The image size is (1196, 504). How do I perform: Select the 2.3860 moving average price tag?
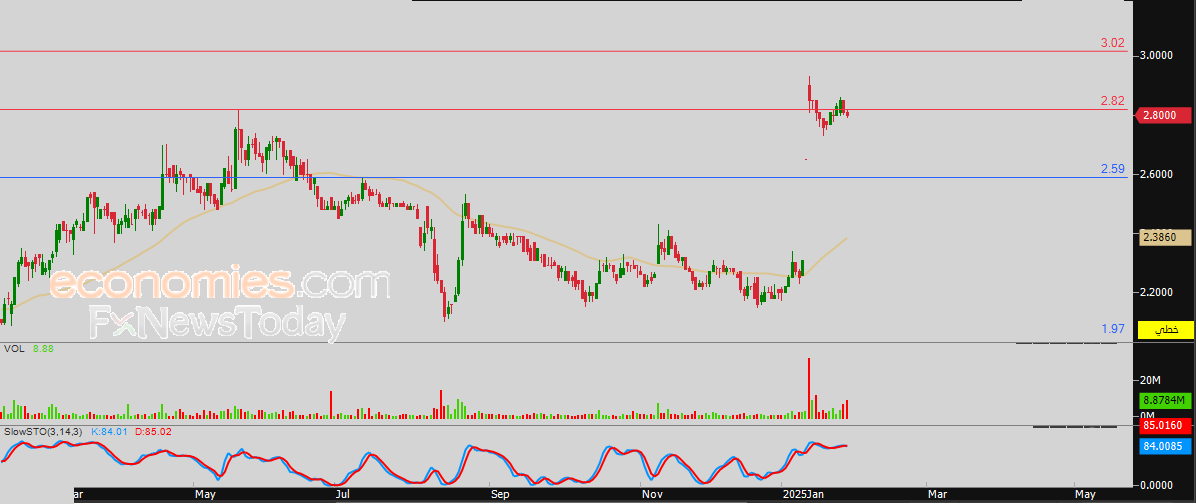pos(1165,238)
